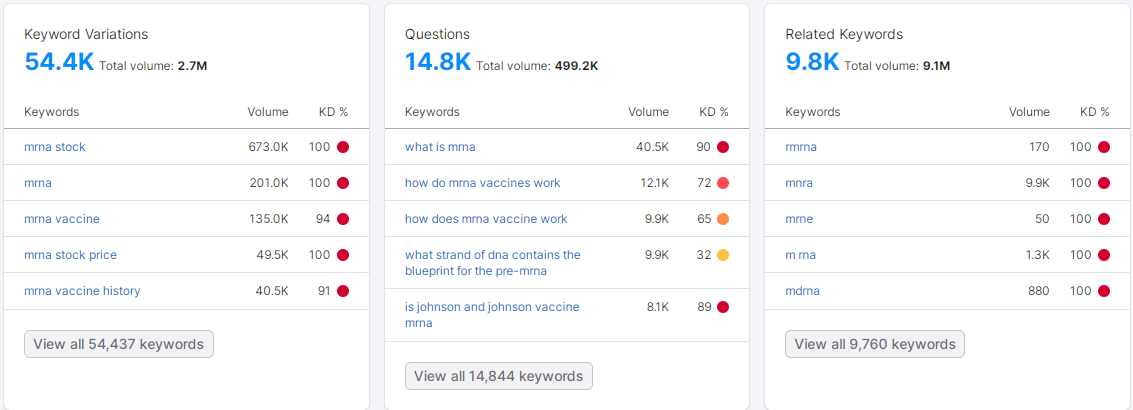1133x410 pixels.
Task: Click the 9.8K Related Keywords total
Action: [x=812, y=62]
